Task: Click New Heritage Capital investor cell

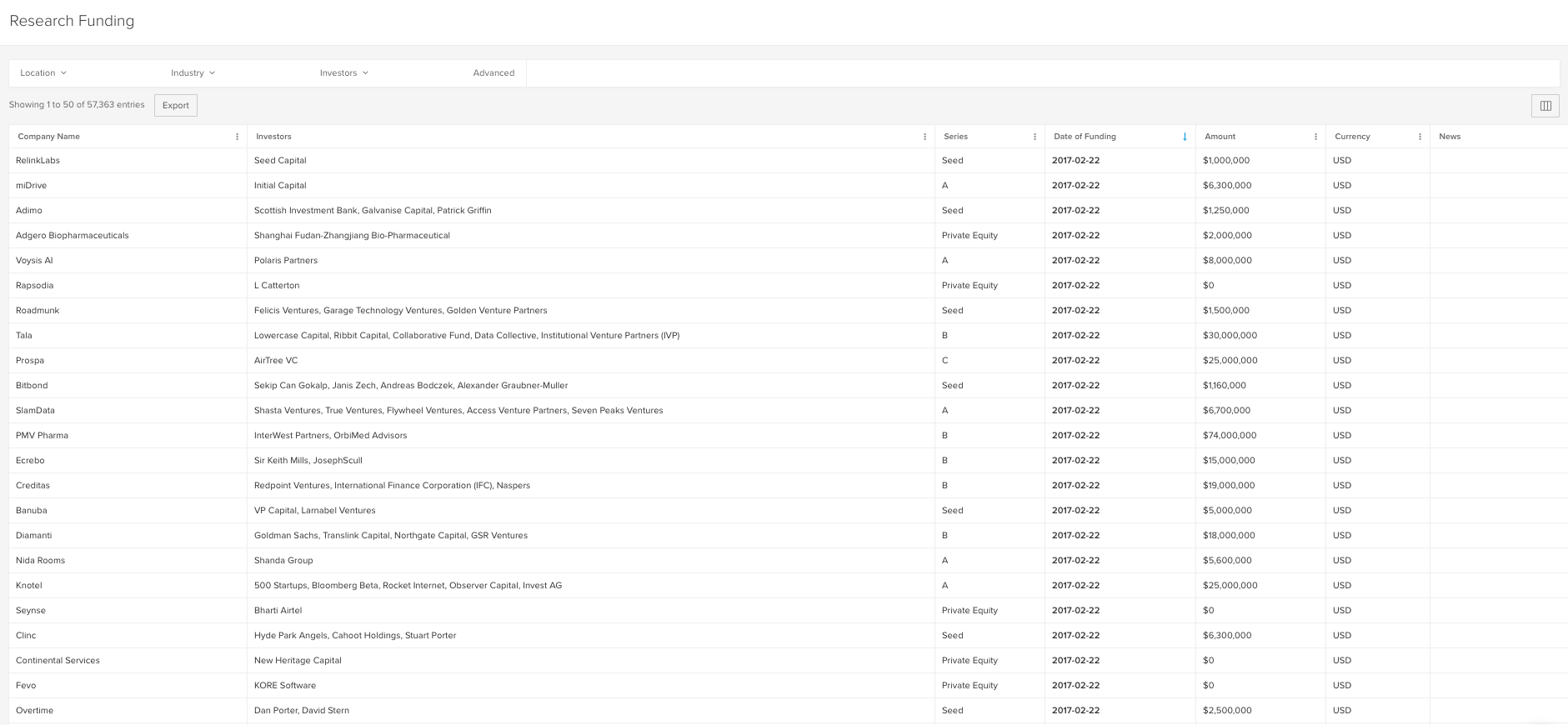Action: click(x=591, y=660)
